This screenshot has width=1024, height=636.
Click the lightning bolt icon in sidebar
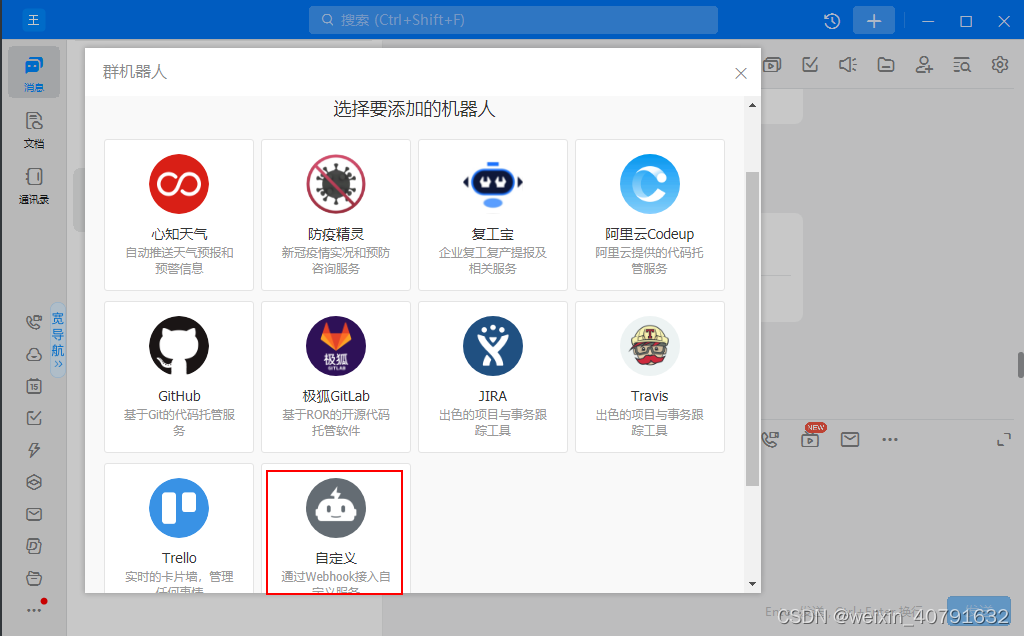34,450
